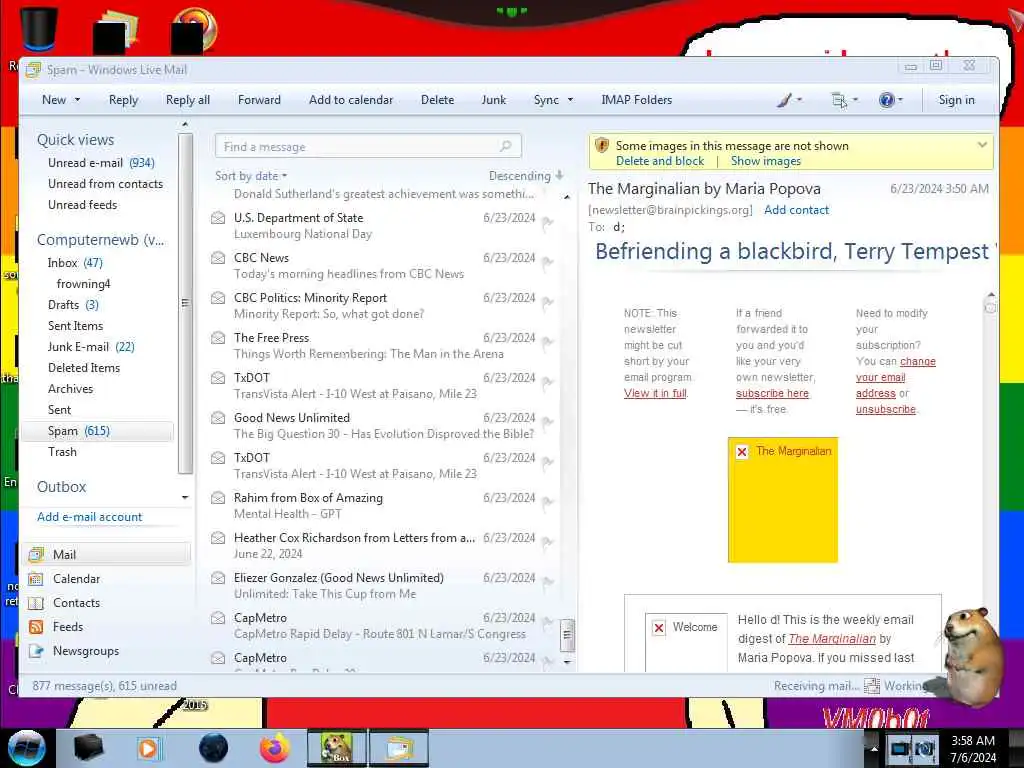Flag the U.S. Department of State message

[x=548, y=223]
